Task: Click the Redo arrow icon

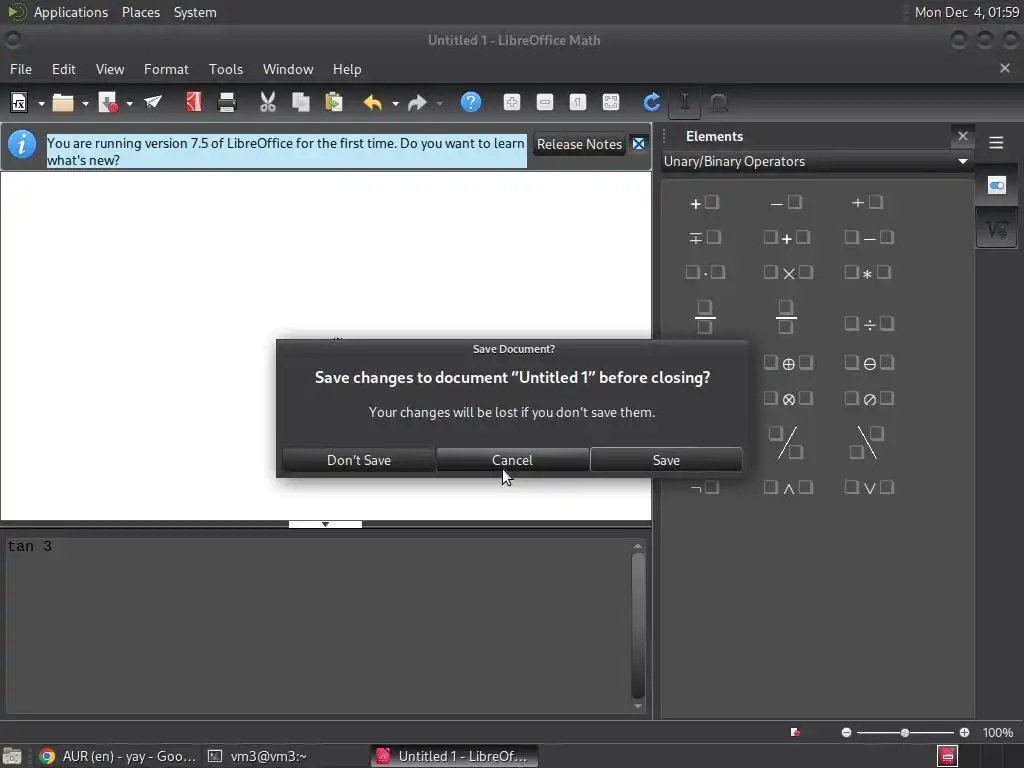Action: (x=417, y=103)
